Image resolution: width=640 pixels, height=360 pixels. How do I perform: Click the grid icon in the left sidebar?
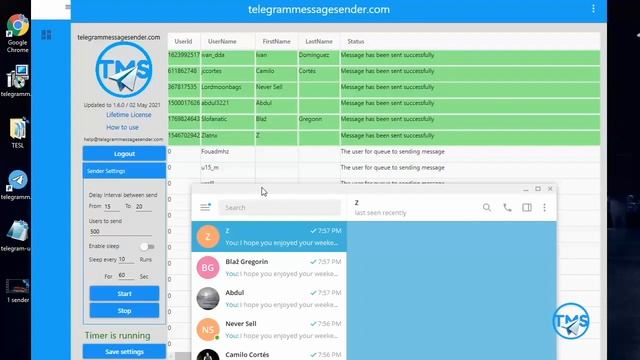[x=46, y=35]
